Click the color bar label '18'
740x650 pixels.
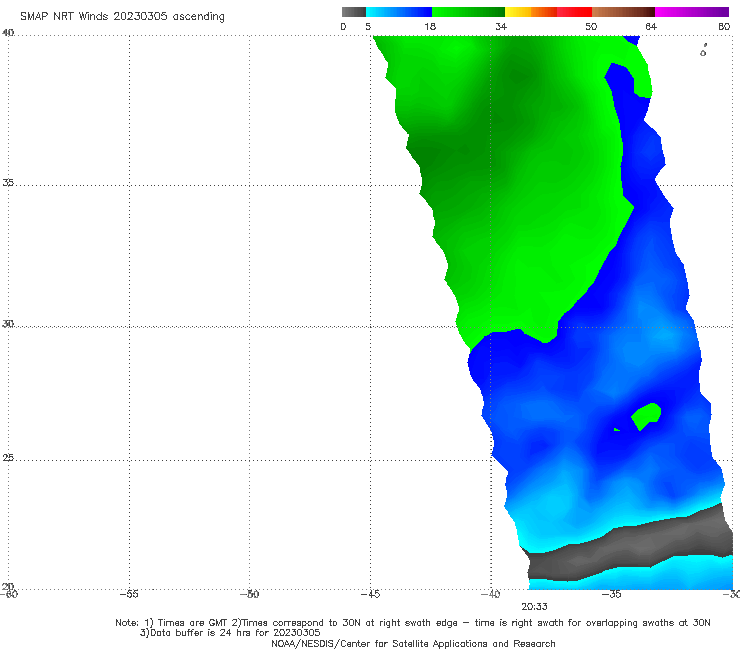pos(429,27)
